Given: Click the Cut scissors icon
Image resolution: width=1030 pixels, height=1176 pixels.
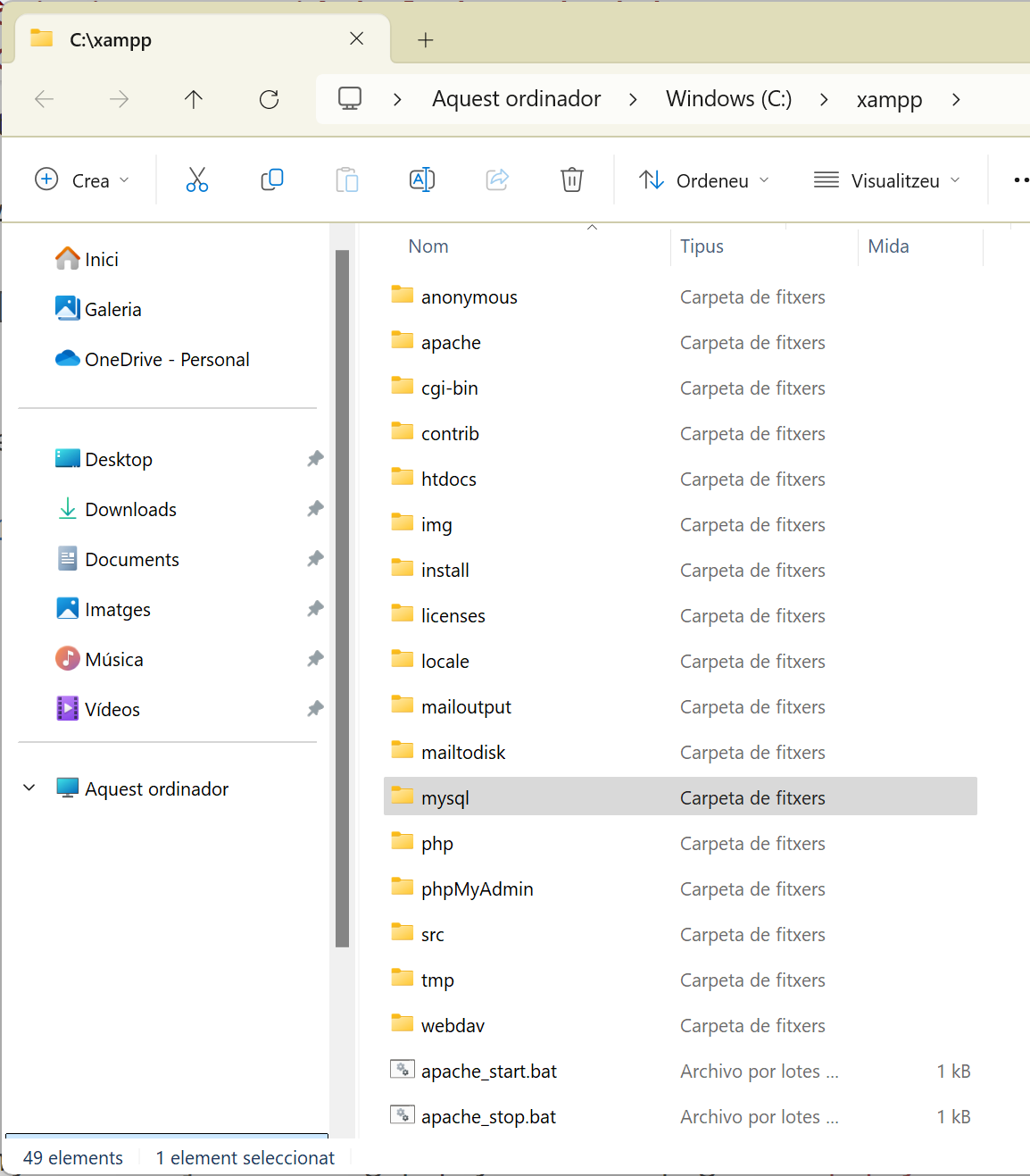Looking at the screenshot, I should (x=197, y=180).
